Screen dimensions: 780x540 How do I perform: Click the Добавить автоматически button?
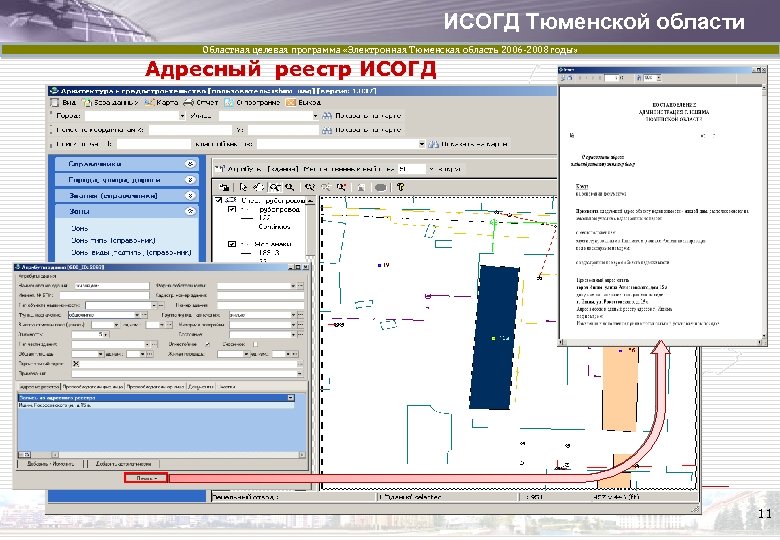tap(123, 463)
